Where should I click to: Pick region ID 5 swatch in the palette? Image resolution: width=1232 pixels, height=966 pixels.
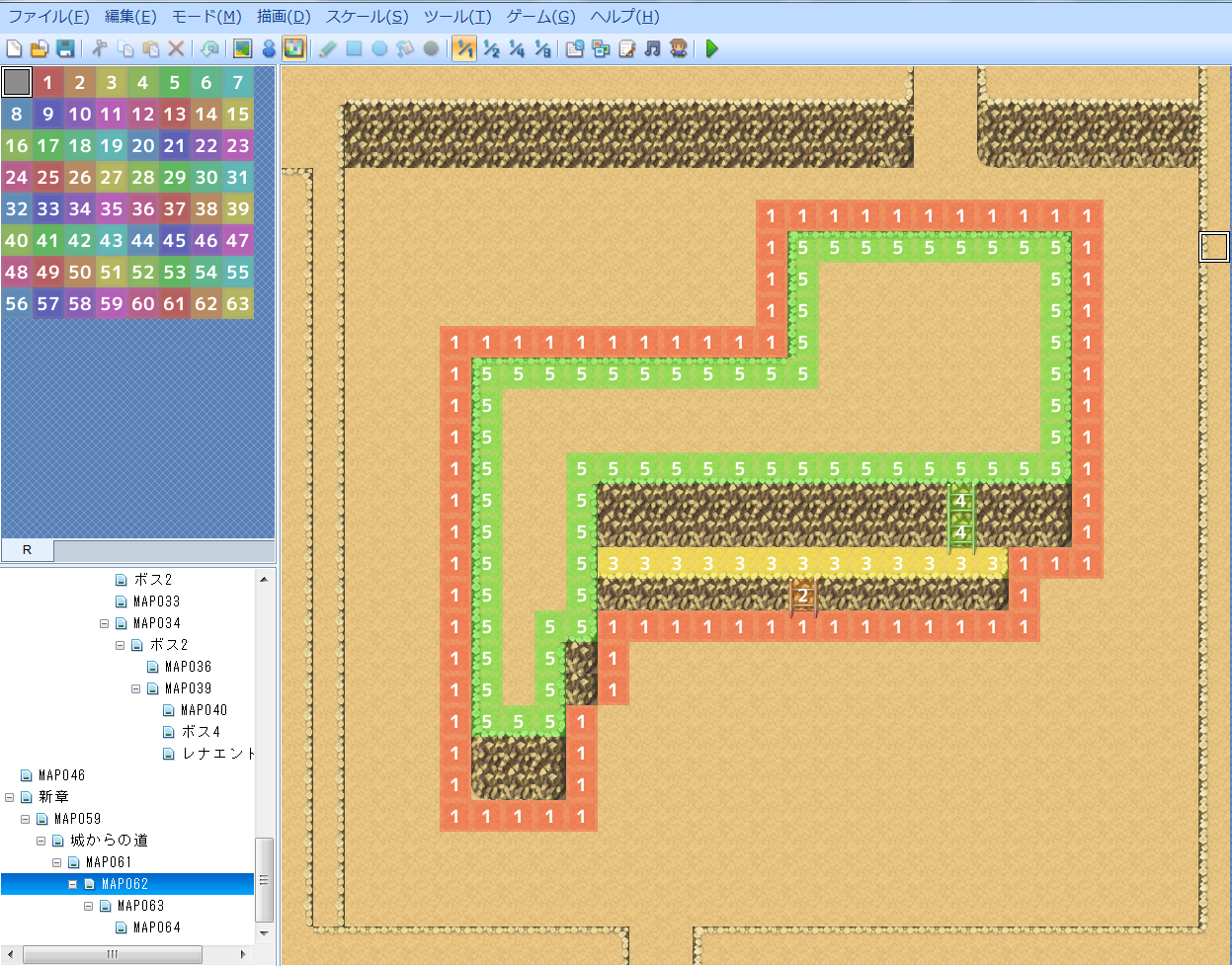(x=175, y=82)
